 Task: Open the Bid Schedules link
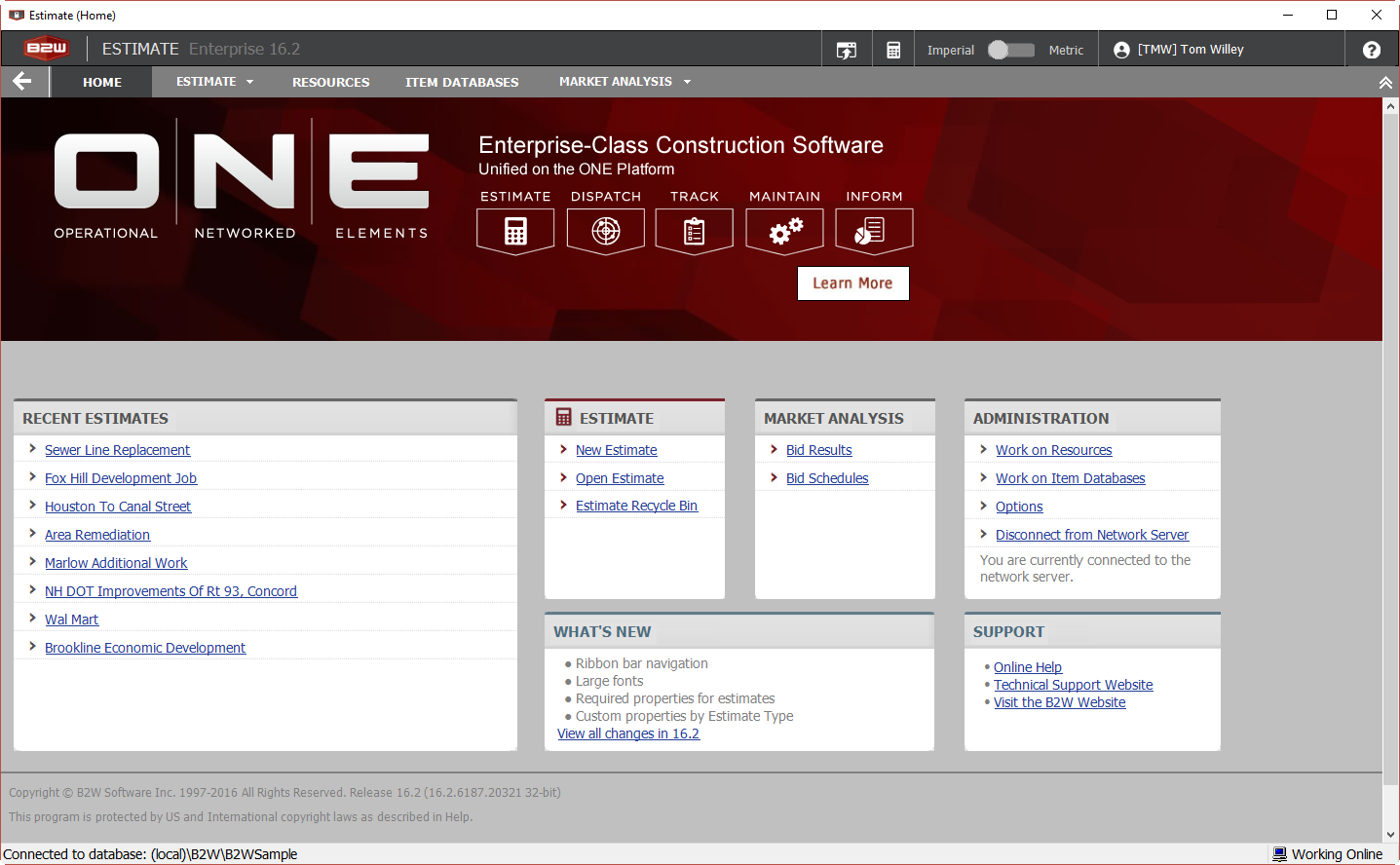pos(827,478)
